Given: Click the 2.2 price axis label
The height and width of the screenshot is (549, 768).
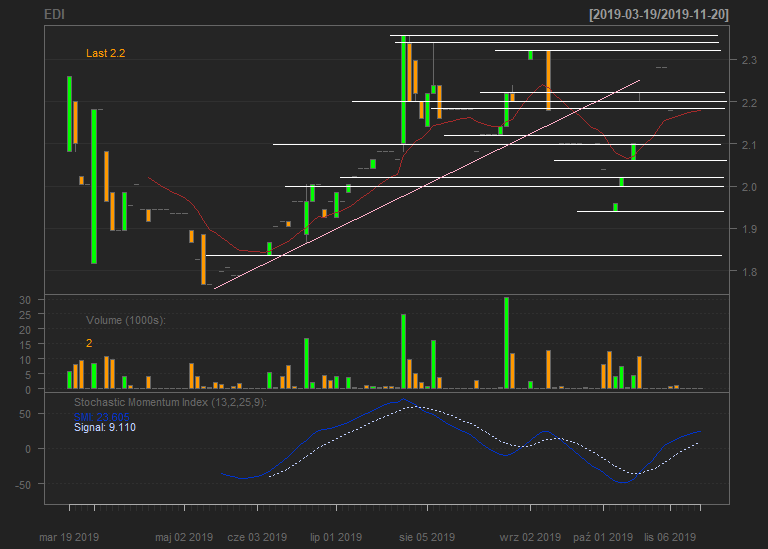Looking at the screenshot, I should click(749, 103).
